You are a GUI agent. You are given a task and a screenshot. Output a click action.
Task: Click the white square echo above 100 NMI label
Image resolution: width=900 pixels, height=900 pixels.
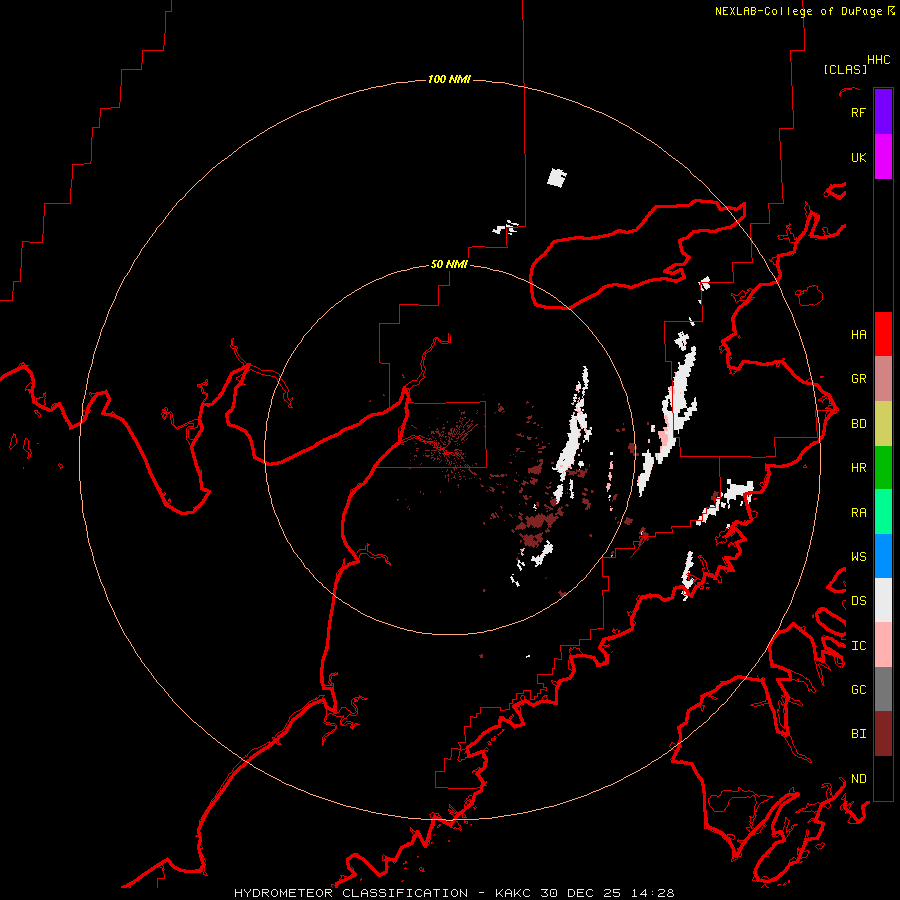pyautogui.click(x=557, y=178)
